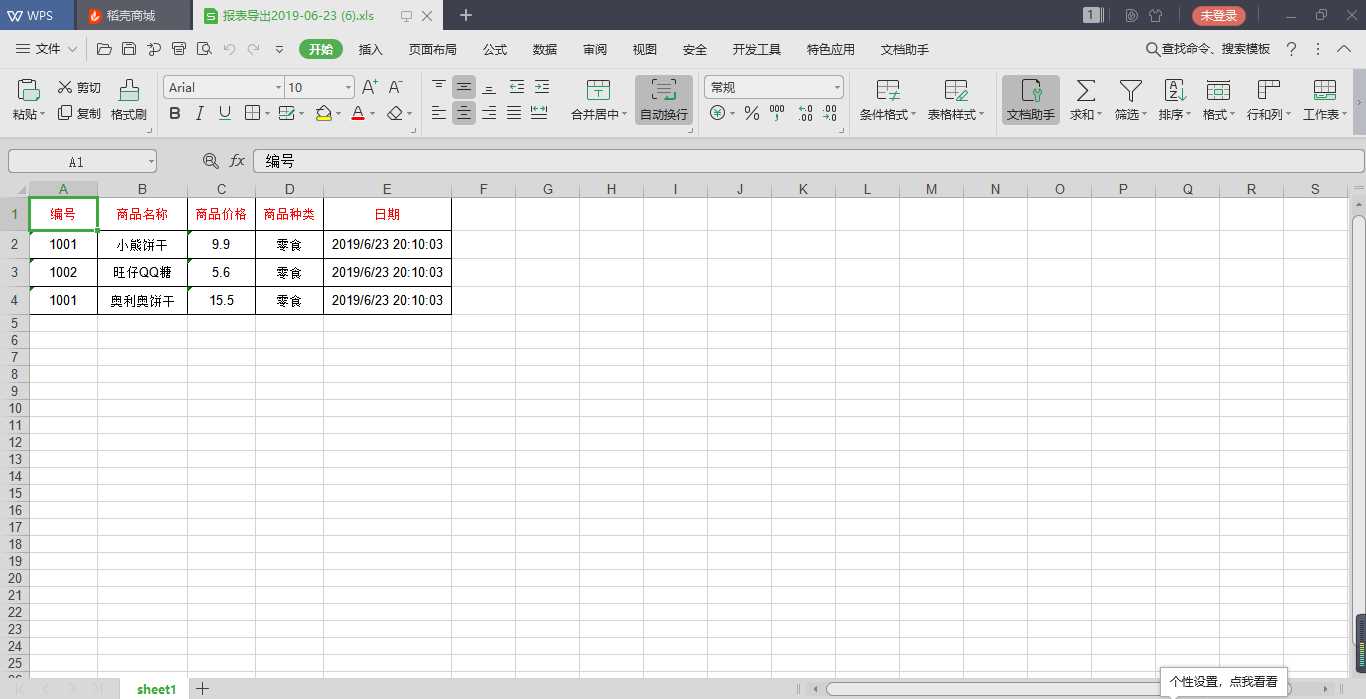Click the 复制 copy button
This screenshot has height=699, width=1366.
coord(79,114)
